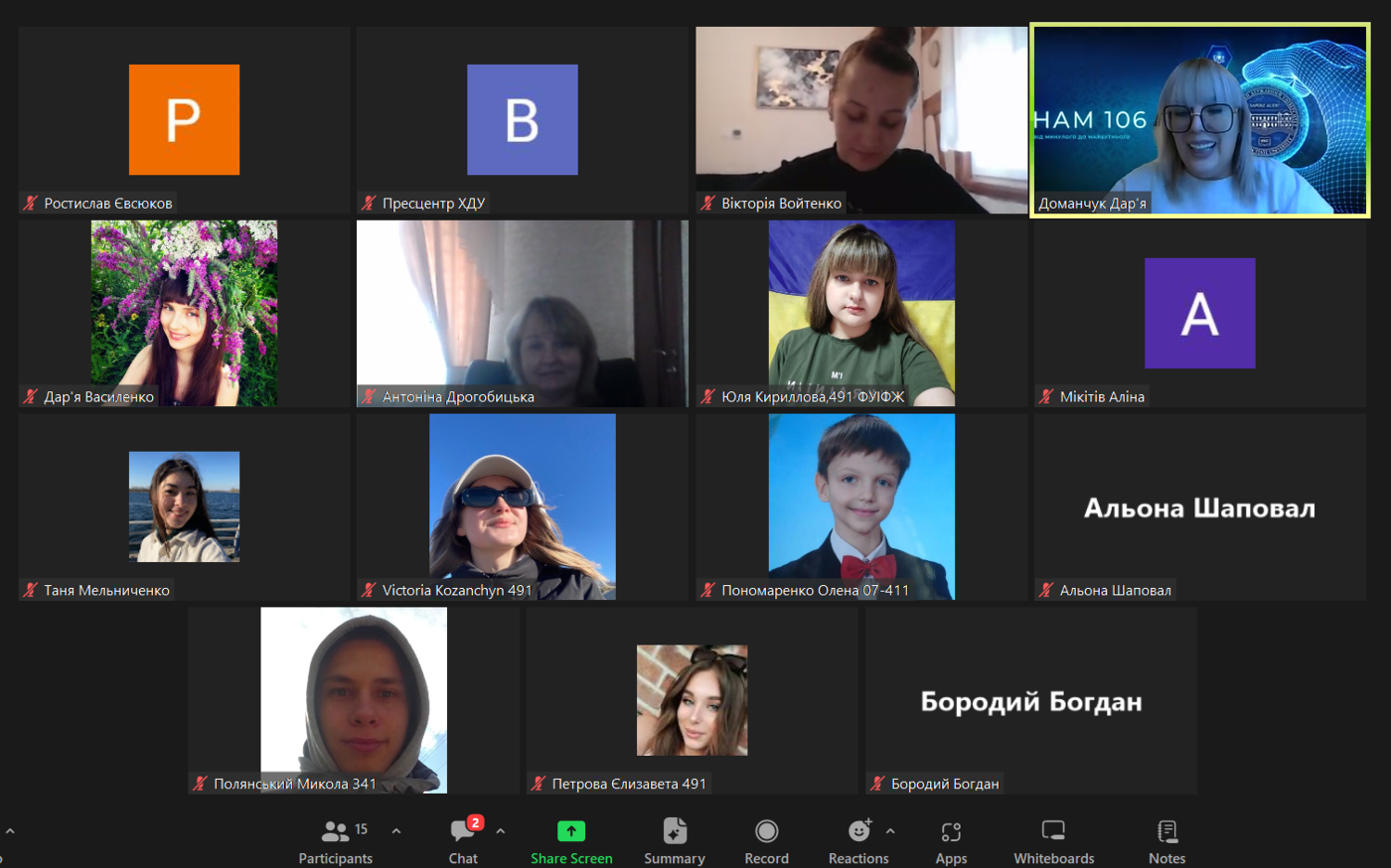Click the Reactions text label
Viewport: 1391px width, 868px height.
coord(859,858)
